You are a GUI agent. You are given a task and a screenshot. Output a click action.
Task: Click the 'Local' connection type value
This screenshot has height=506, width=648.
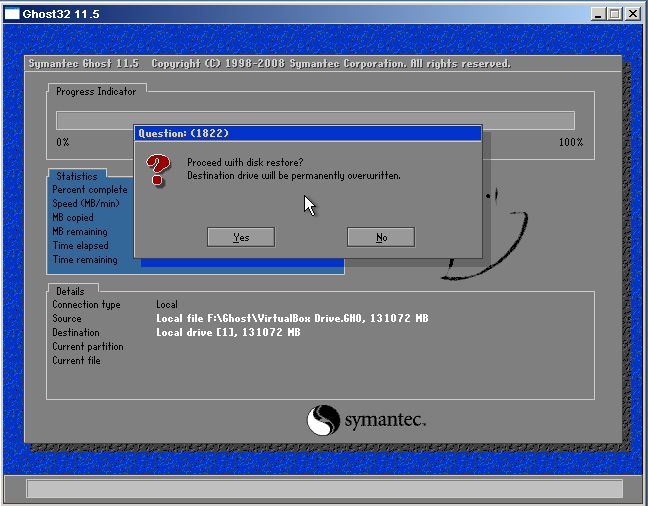167,305
